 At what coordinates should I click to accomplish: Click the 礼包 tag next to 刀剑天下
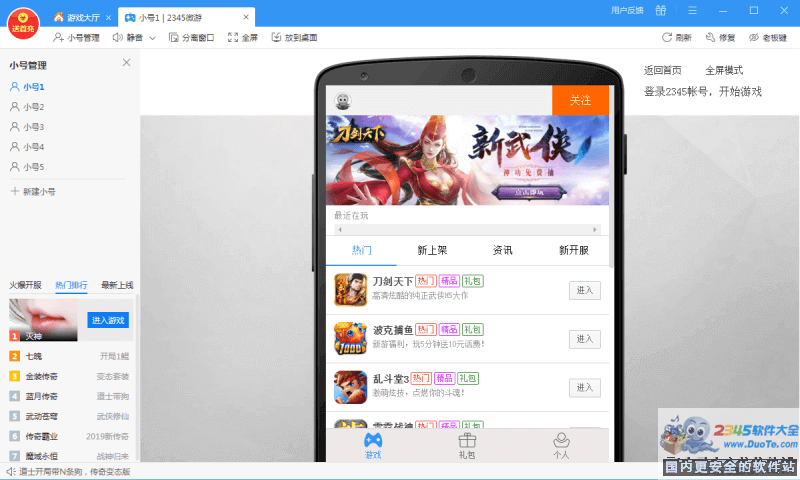[473, 281]
